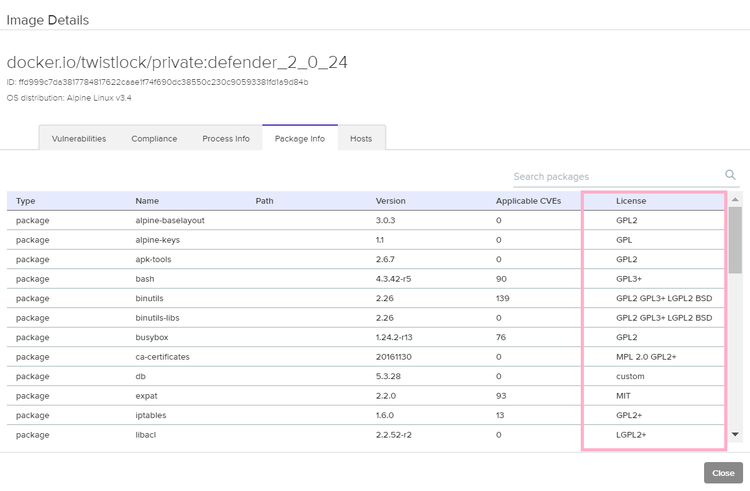Click the Path column header

pyautogui.click(x=265, y=201)
